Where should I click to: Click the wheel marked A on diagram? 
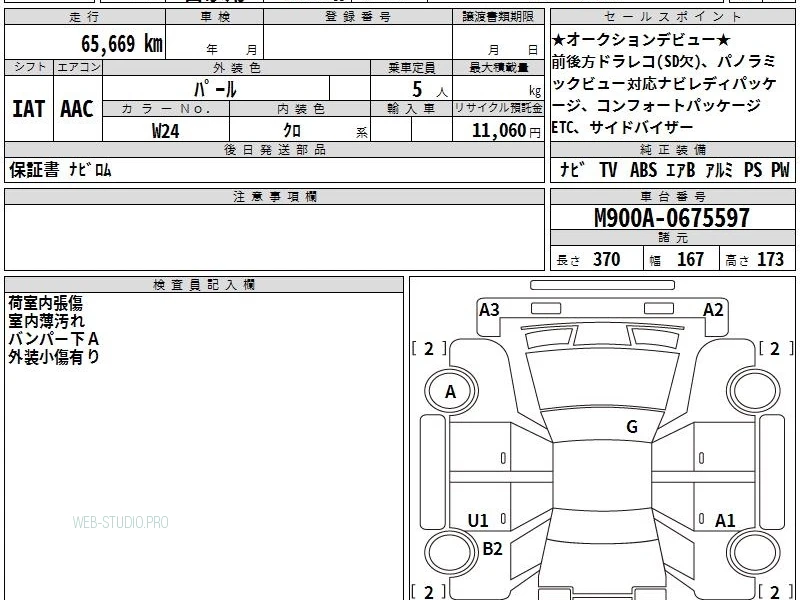(451, 392)
